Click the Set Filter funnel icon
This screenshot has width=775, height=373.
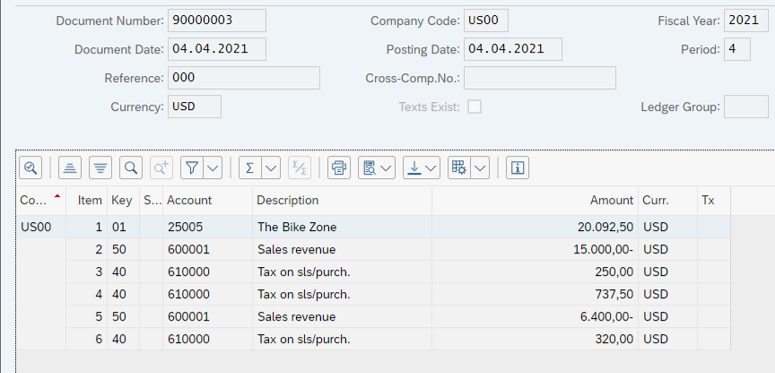(x=192, y=168)
